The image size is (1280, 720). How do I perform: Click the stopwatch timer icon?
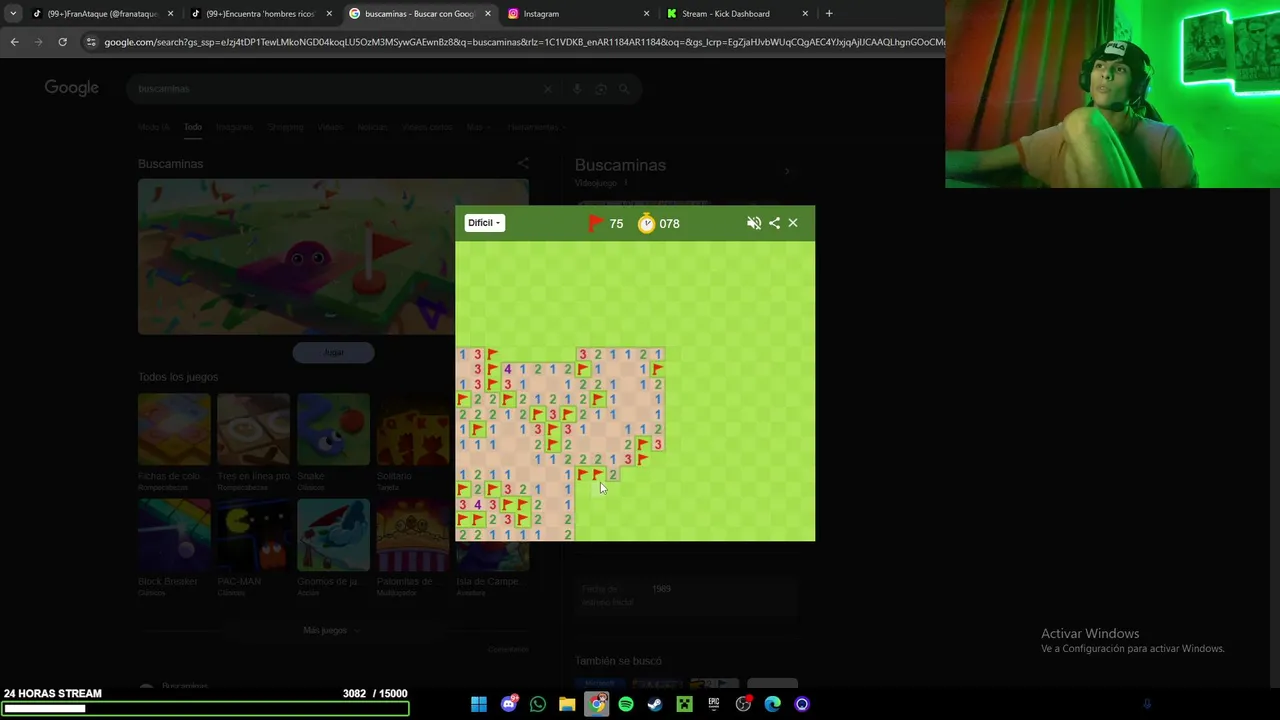[647, 223]
